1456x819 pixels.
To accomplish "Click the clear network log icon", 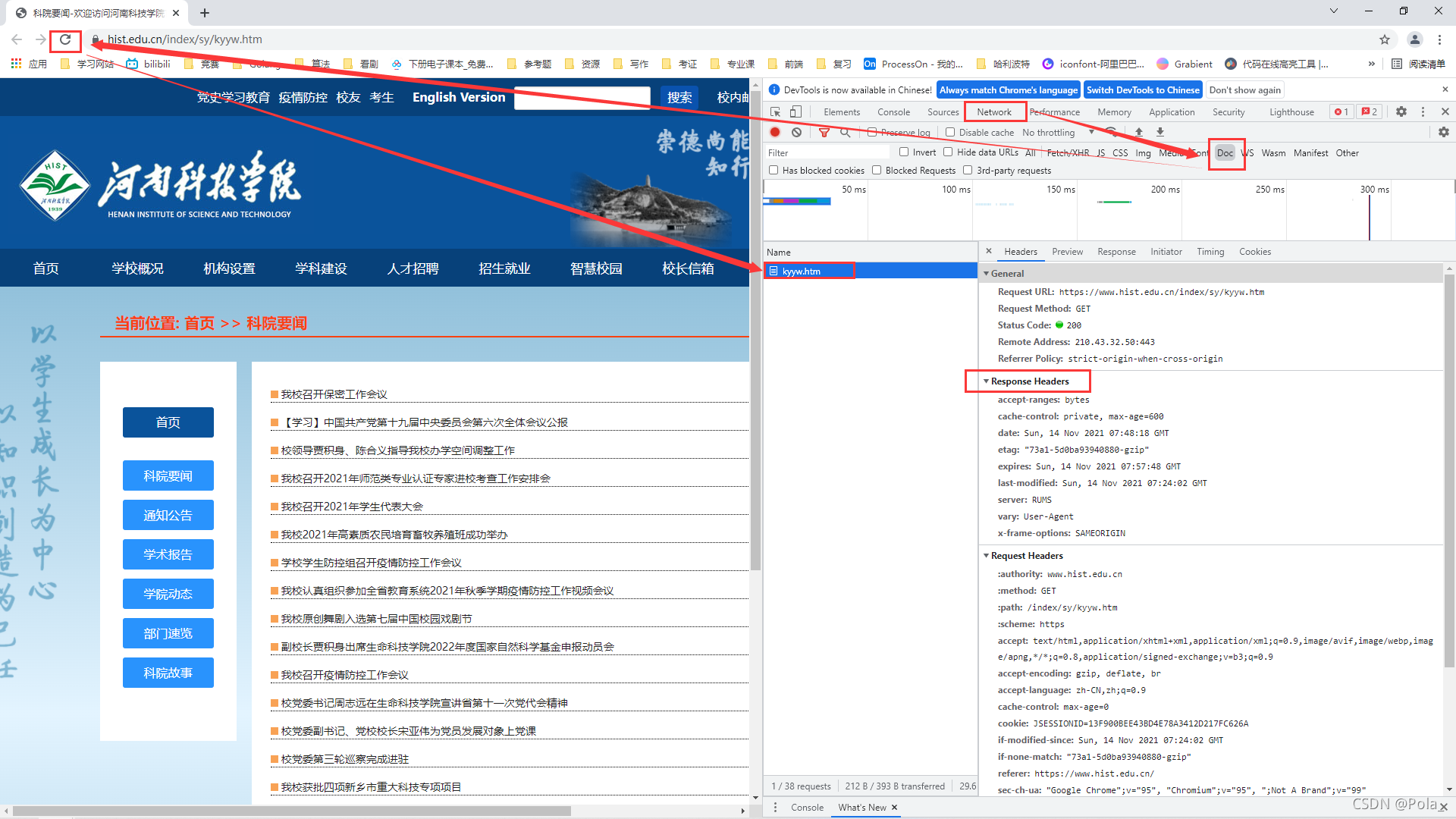I will 796,132.
